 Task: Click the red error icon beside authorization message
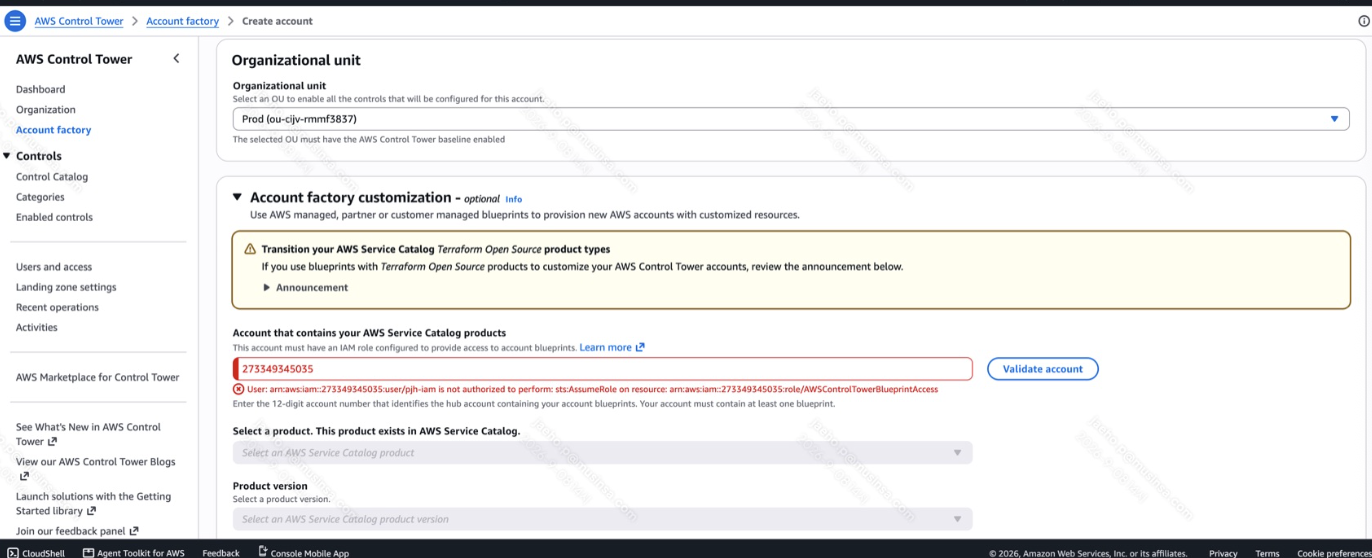(x=238, y=389)
